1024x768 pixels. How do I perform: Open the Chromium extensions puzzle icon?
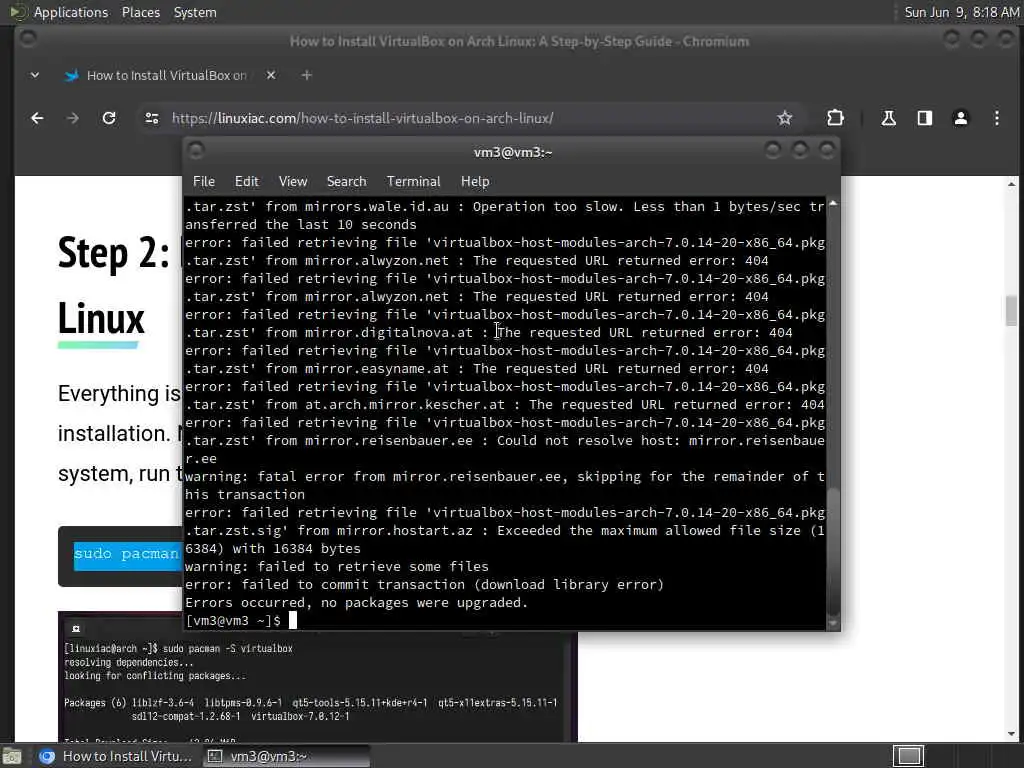point(835,118)
